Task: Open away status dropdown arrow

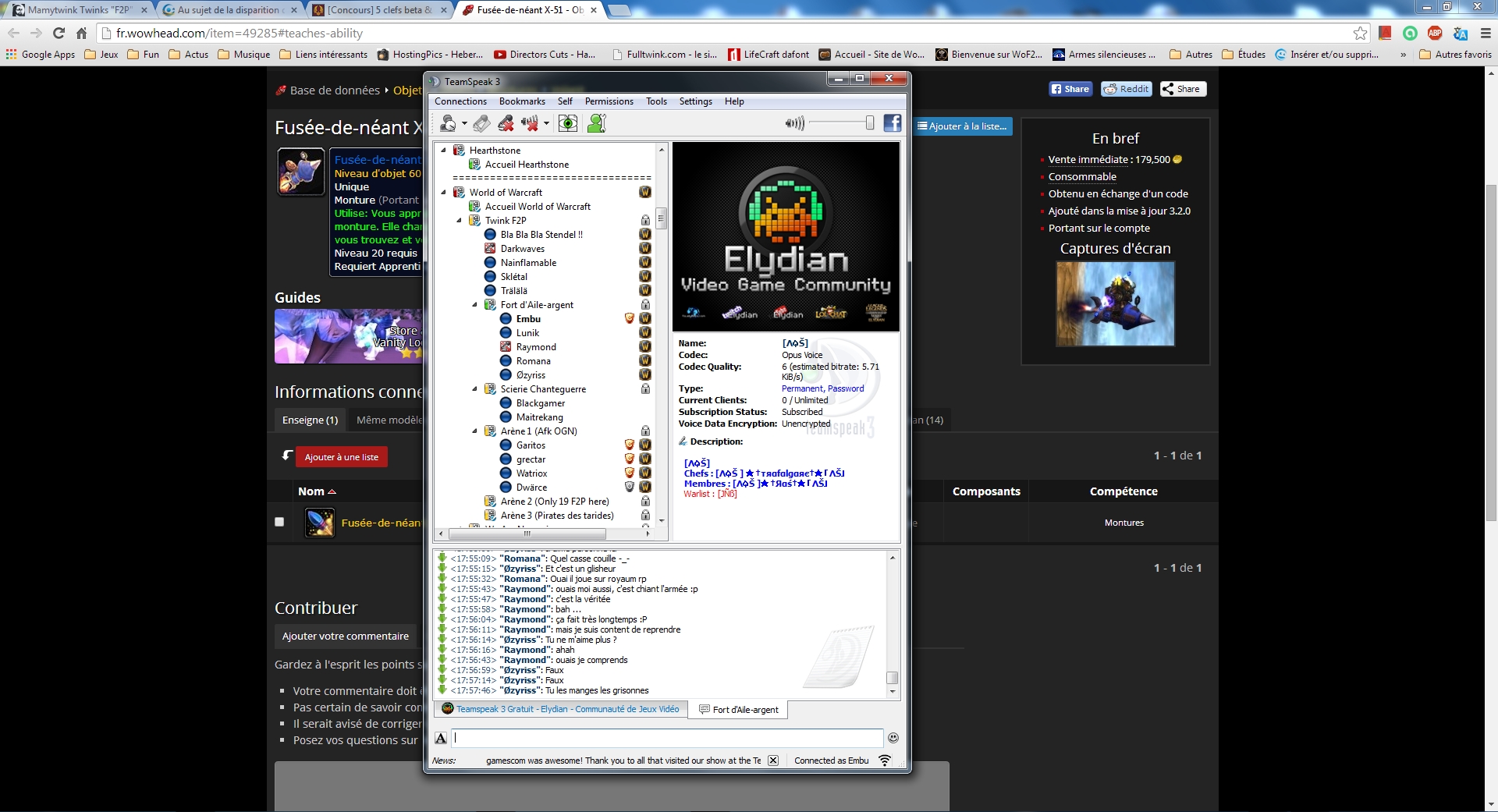Action: [464, 123]
